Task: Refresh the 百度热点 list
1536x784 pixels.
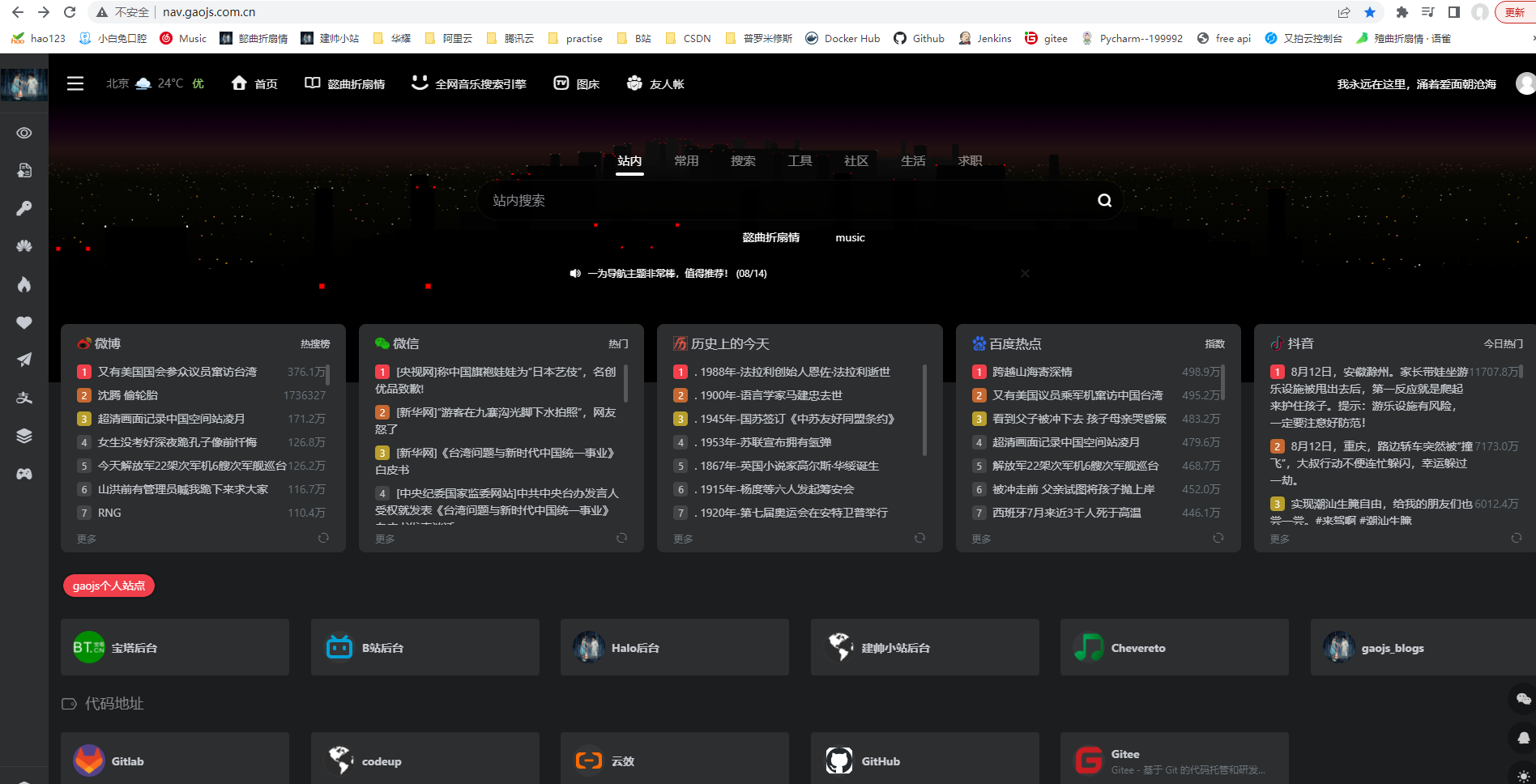Action: 1218,538
